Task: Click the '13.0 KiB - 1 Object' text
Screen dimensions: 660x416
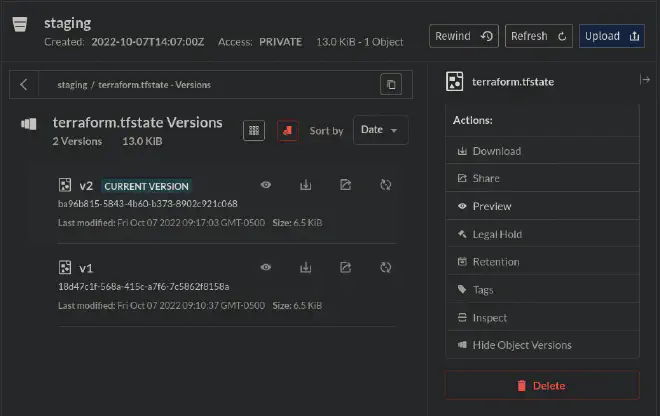Action: tap(360, 42)
